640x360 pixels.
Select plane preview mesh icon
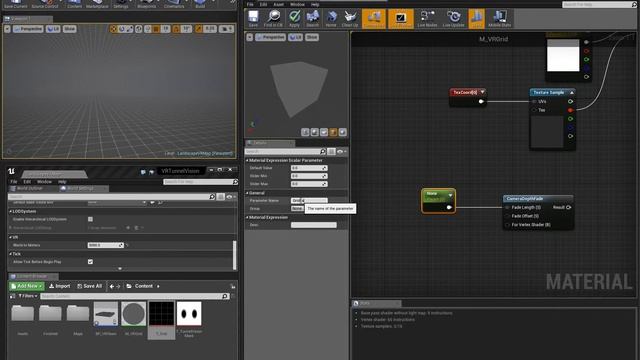click(324, 132)
